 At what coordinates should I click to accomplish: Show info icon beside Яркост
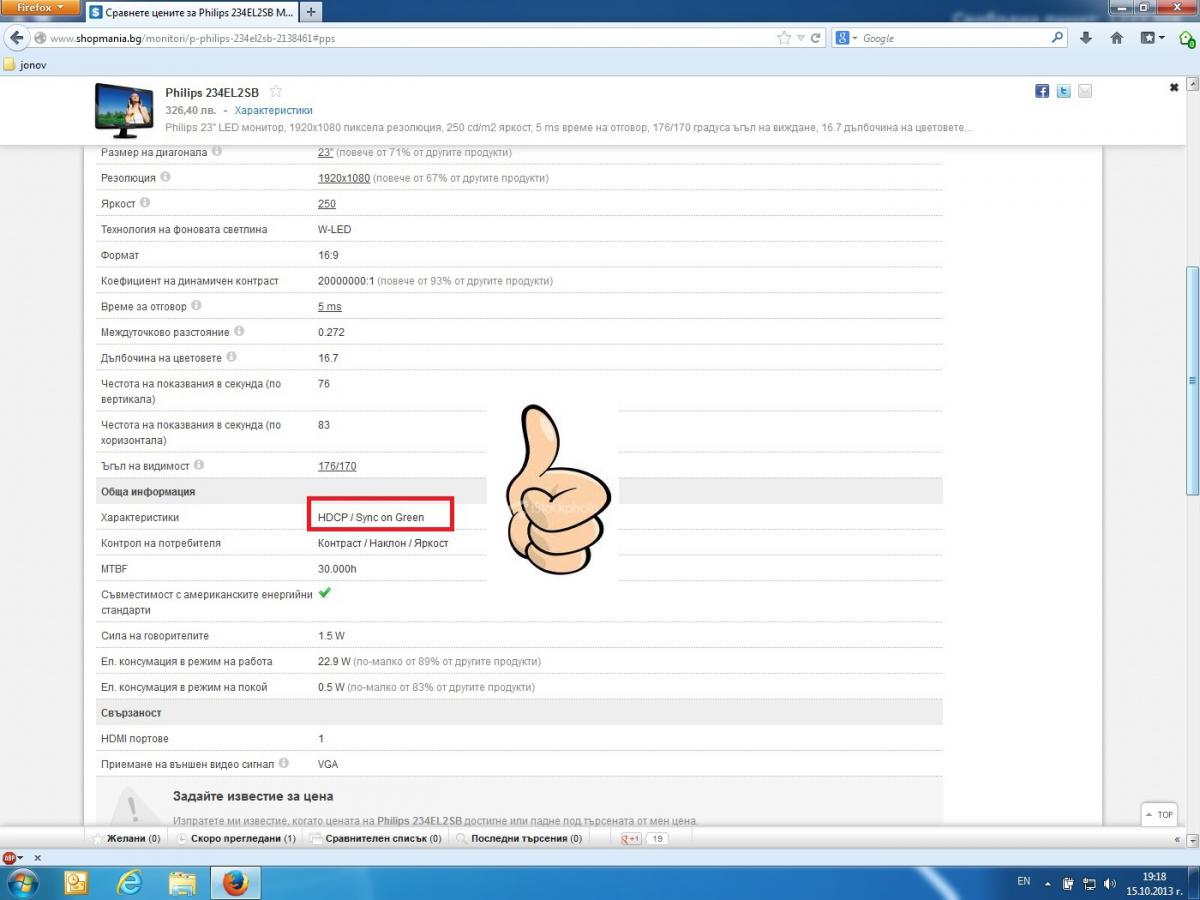click(x=145, y=203)
